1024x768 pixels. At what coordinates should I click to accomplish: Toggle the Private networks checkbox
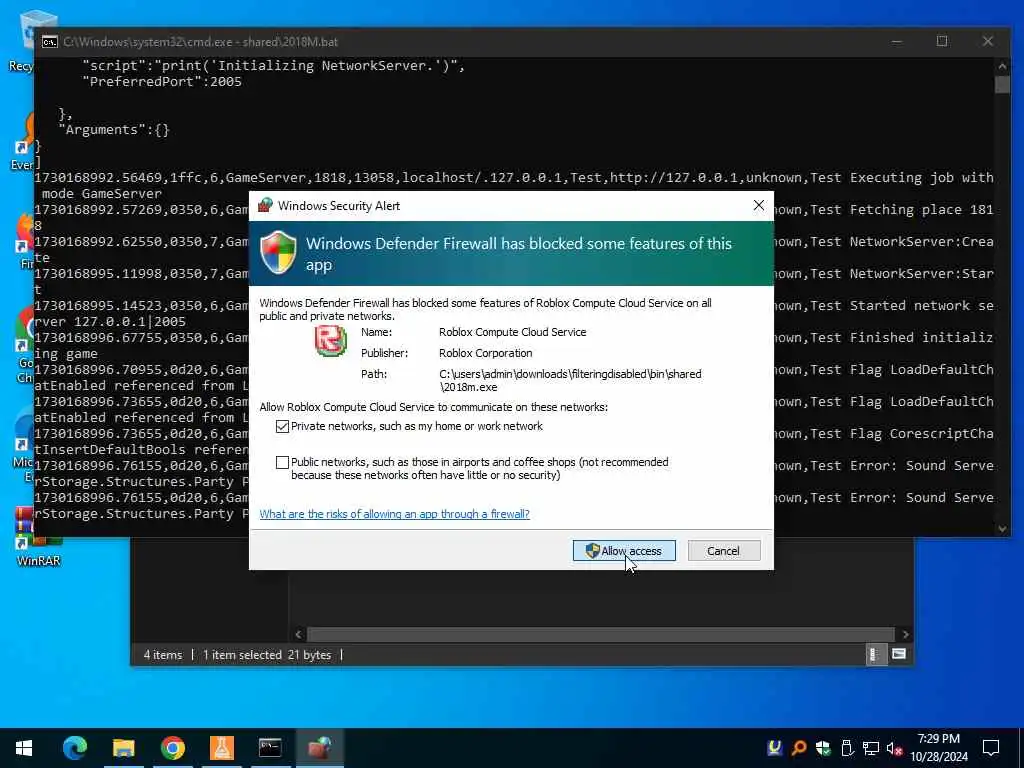(282, 426)
